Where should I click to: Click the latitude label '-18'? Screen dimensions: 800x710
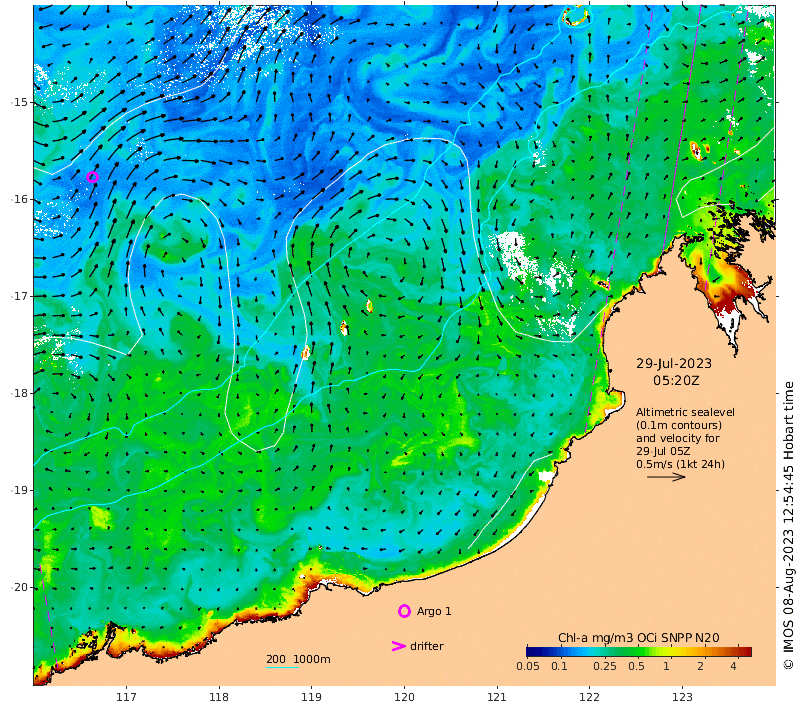(x=19, y=393)
